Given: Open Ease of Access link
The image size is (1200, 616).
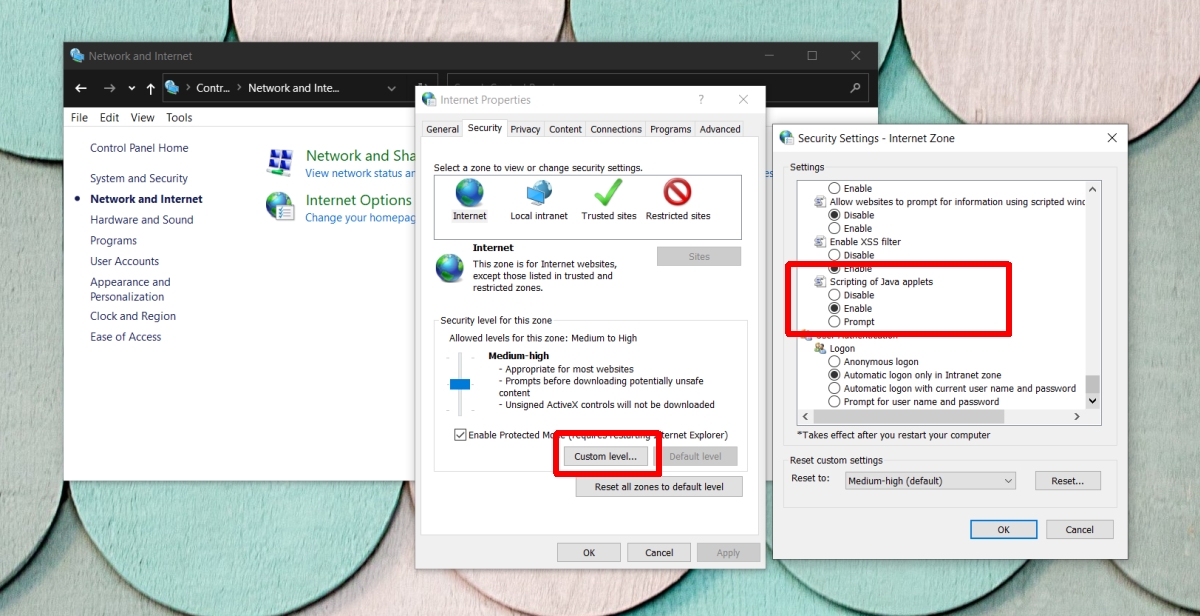Looking at the screenshot, I should tap(126, 337).
